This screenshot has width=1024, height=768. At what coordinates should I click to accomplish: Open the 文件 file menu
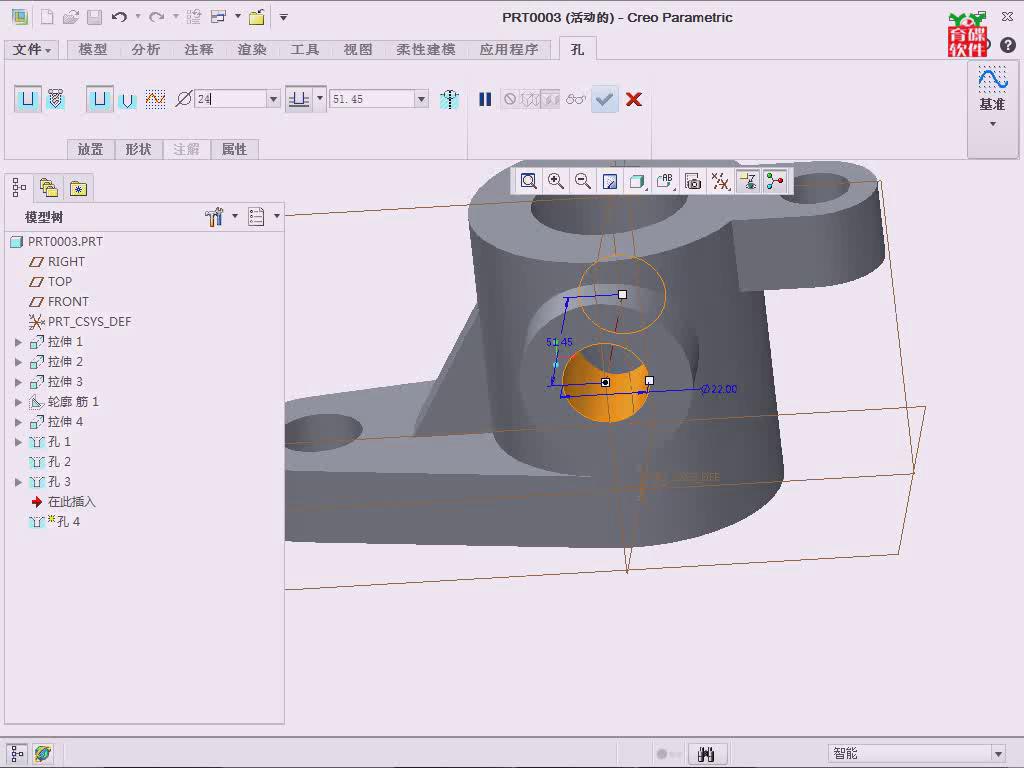tap(31, 50)
